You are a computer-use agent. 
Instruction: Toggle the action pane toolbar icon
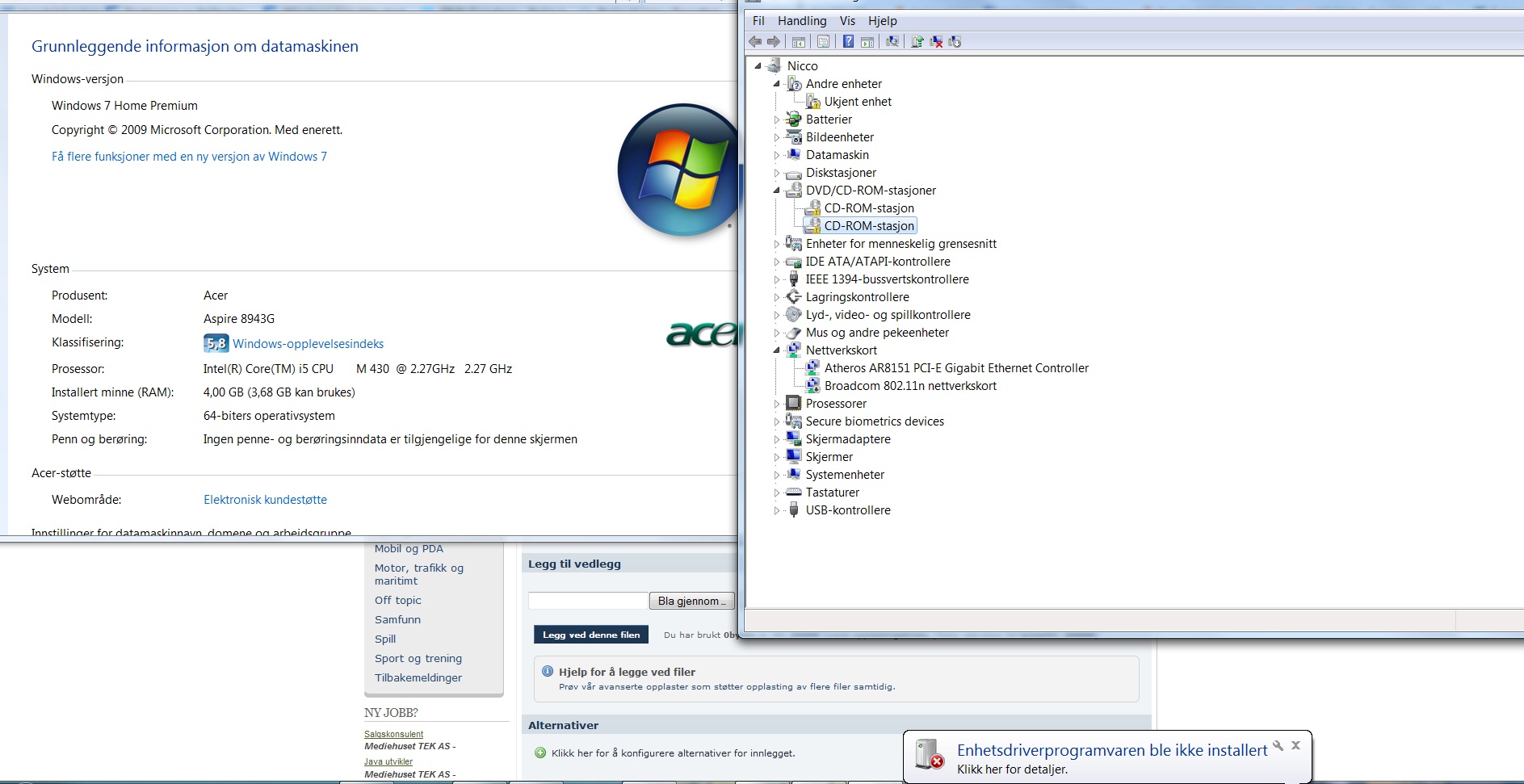867,41
